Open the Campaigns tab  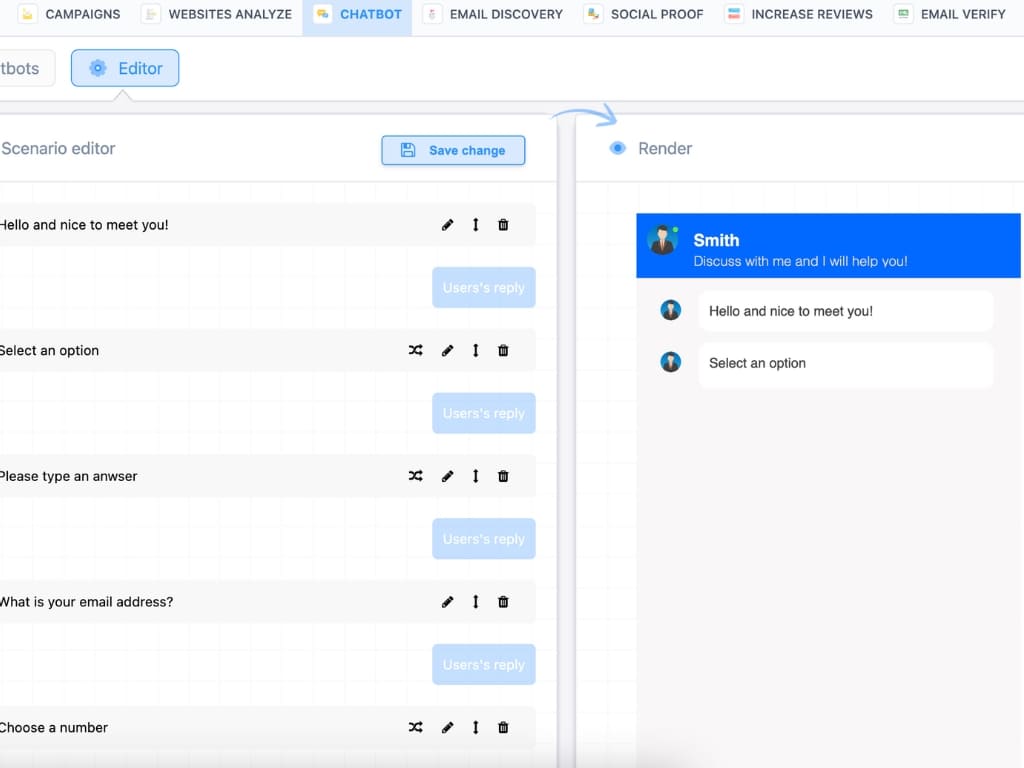(69, 14)
